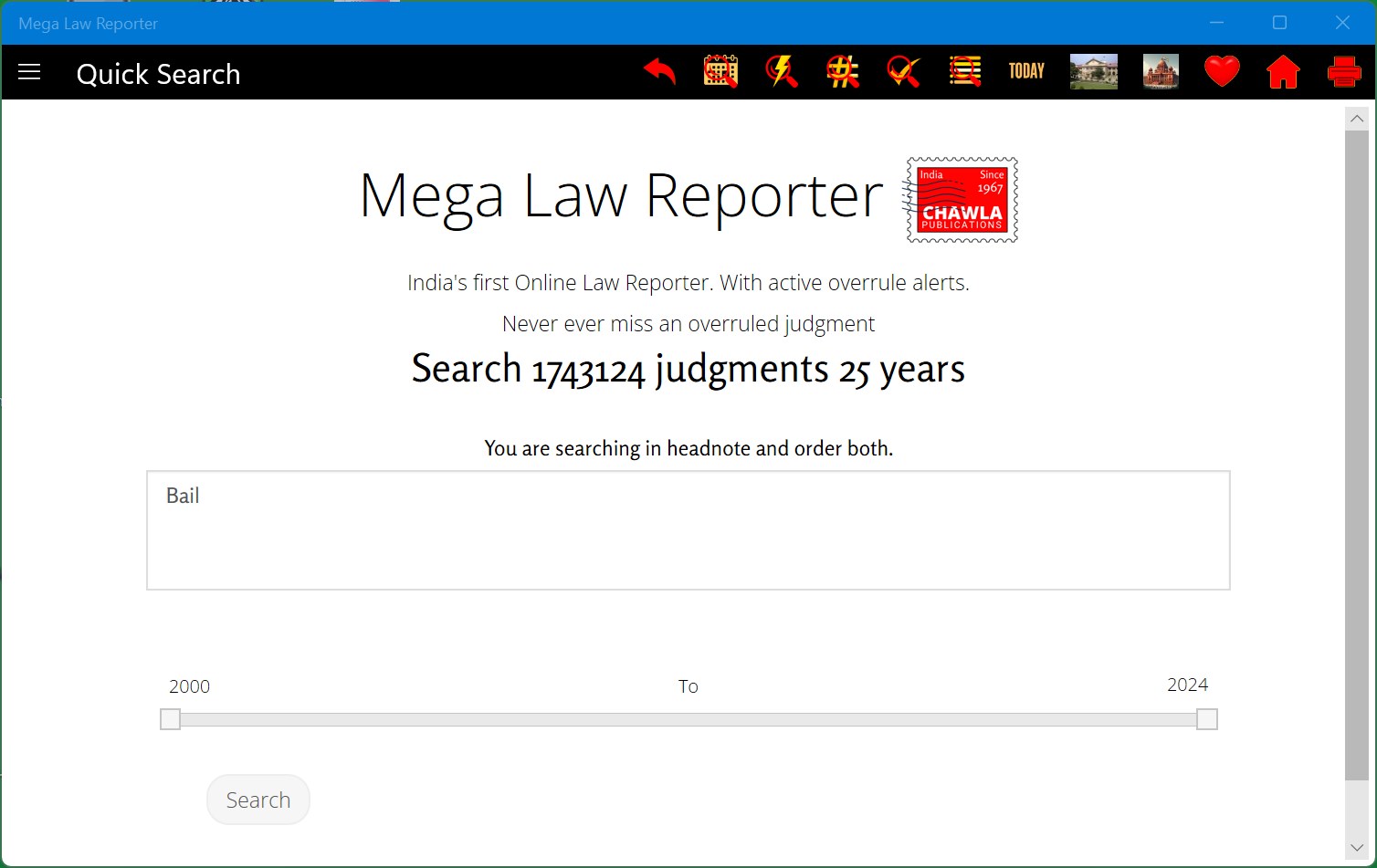The width and height of the screenshot is (1377, 868).
Task: Click the 'searching in headnote and order both' text
Action: click(x=722, y=448)
